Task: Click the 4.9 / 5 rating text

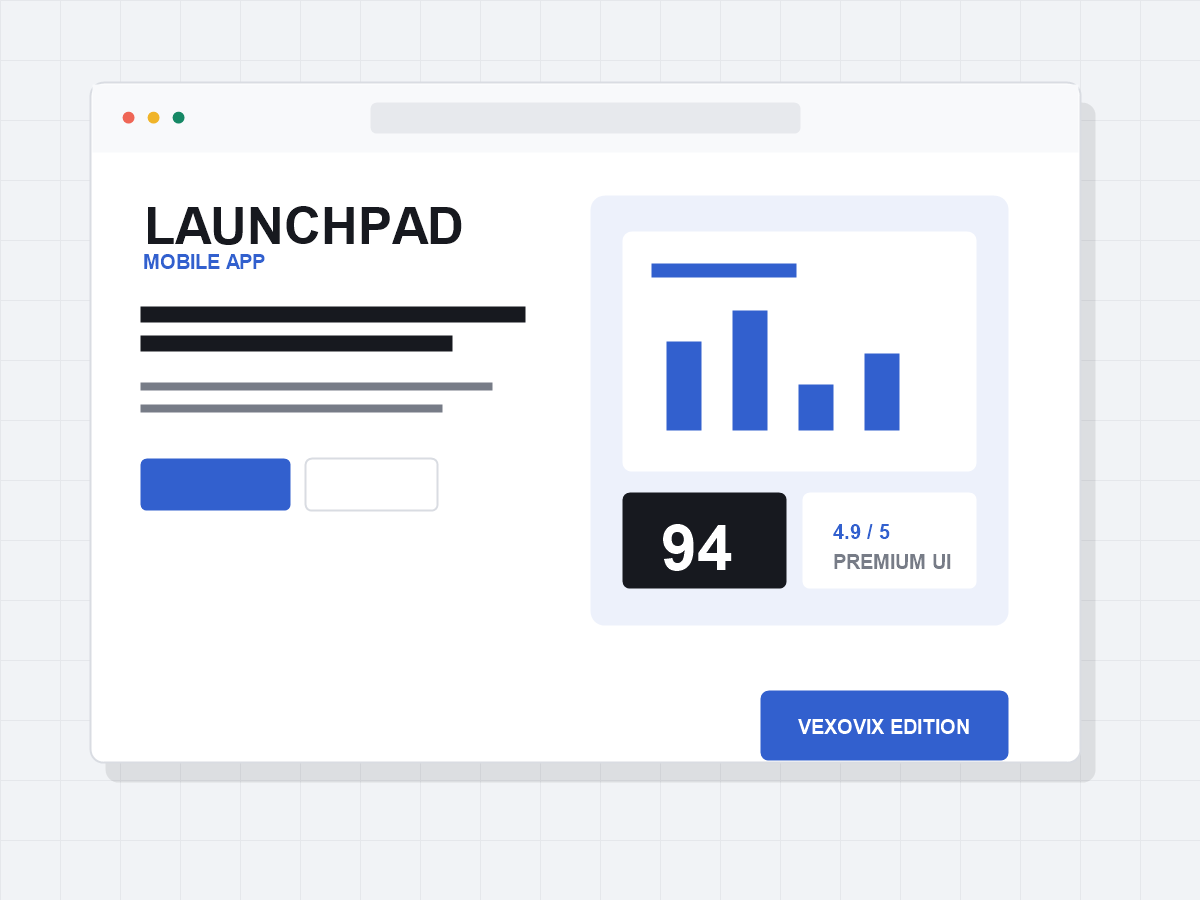Action: pos(861,533)
